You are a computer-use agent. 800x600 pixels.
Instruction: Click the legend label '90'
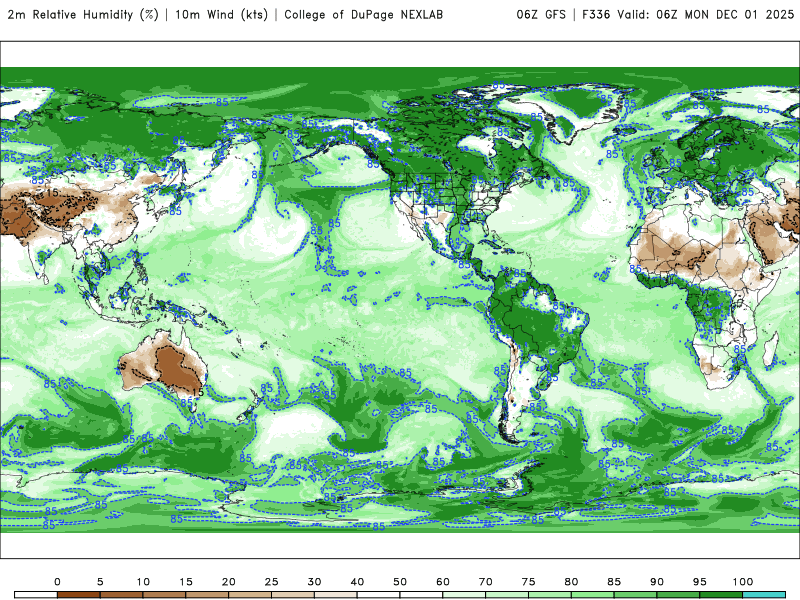[657, 582]
